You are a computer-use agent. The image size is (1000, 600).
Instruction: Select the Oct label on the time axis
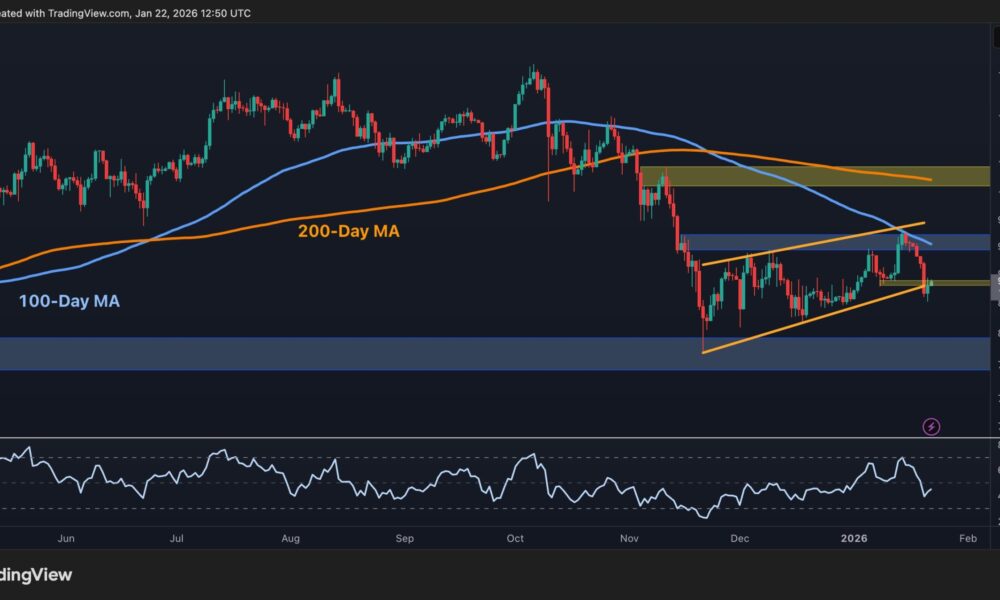pos(514,538)
